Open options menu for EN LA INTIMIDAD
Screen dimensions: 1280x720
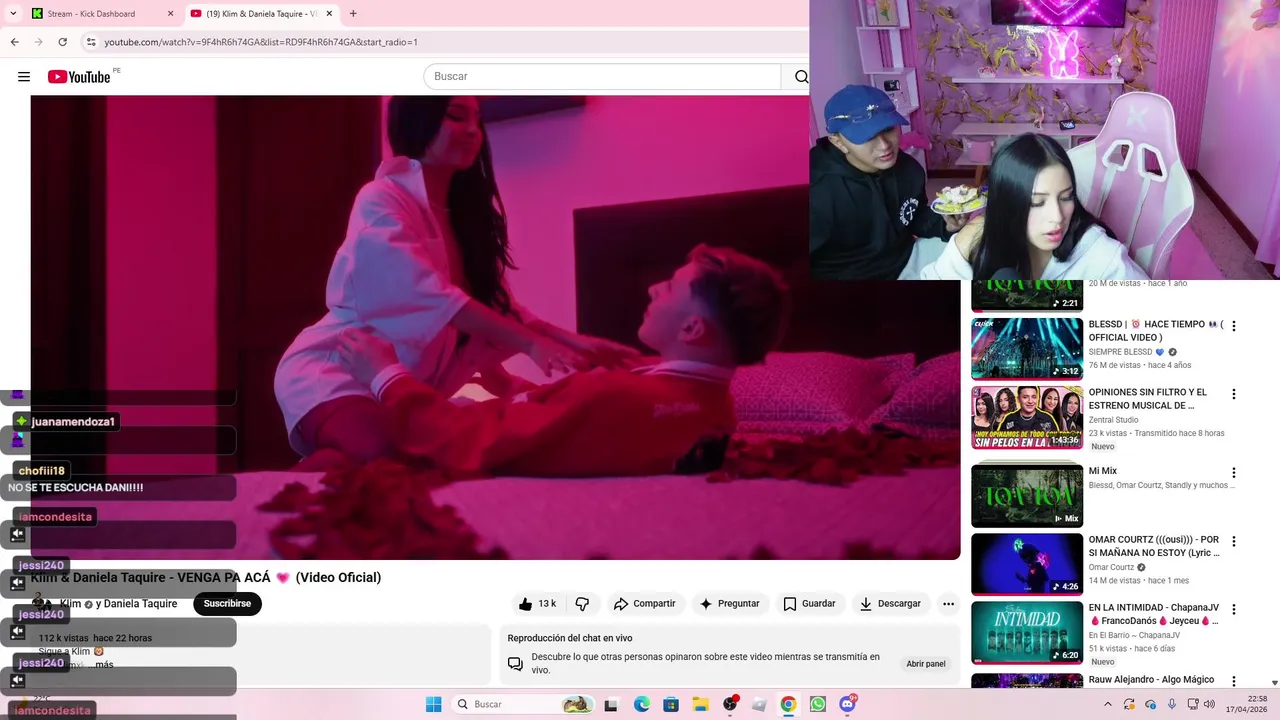1233,609
